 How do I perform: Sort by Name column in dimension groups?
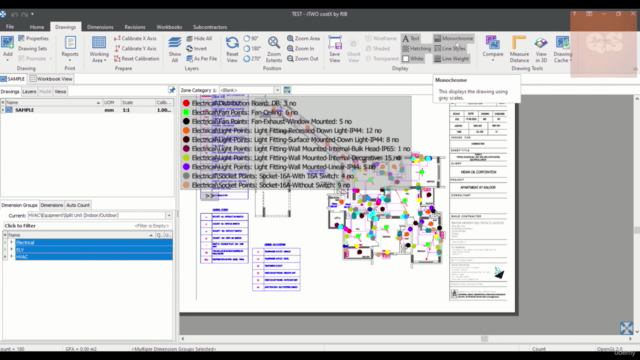pos(81,235)
